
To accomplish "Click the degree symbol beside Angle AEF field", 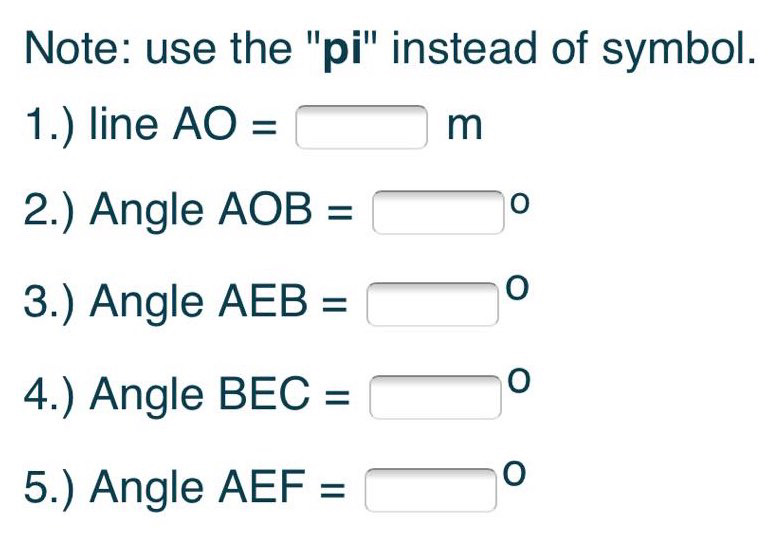I will coord(515,472).
